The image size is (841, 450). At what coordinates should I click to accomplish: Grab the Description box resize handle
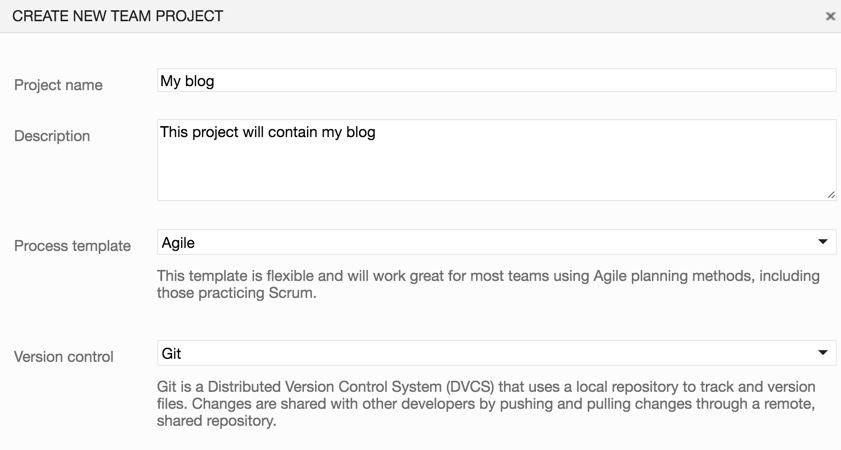(831, 195)
